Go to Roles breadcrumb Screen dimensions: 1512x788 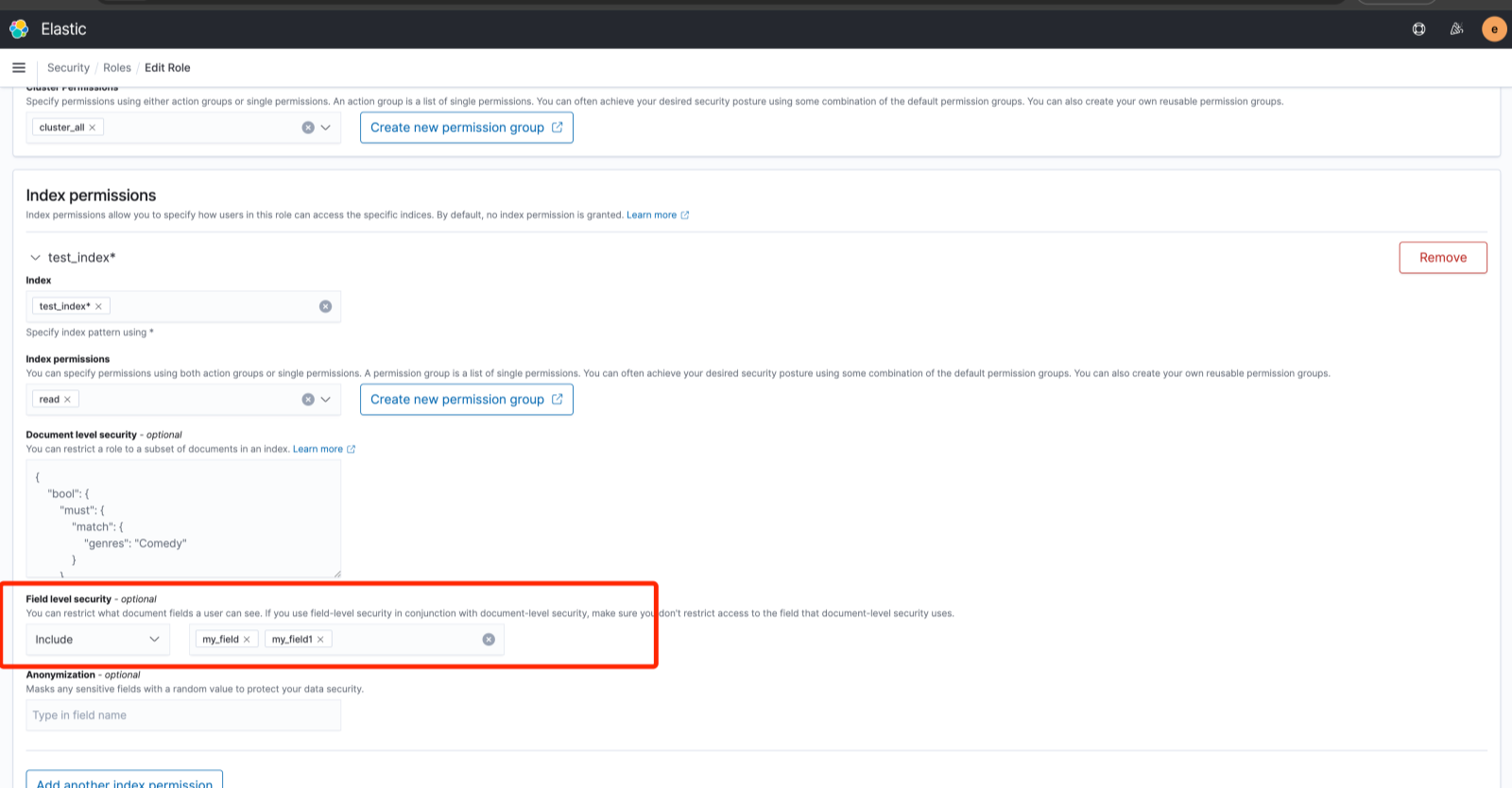click(x=117, y=68)
